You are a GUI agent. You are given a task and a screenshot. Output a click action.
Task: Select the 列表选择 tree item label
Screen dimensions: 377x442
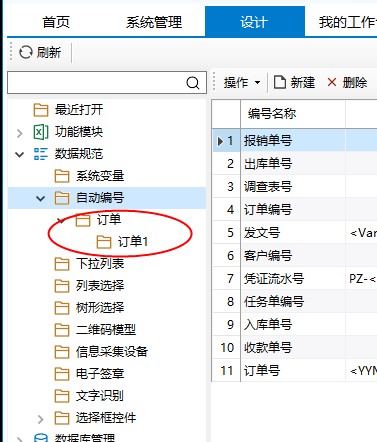pos(100,286)
